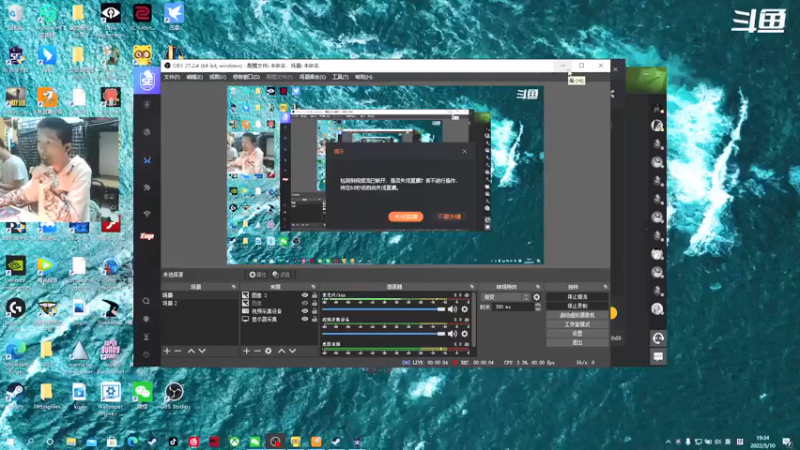Viewport: 800px width, 450px height.
Task: Click the 退出 button in OBS controls
Action: [577, 342]
